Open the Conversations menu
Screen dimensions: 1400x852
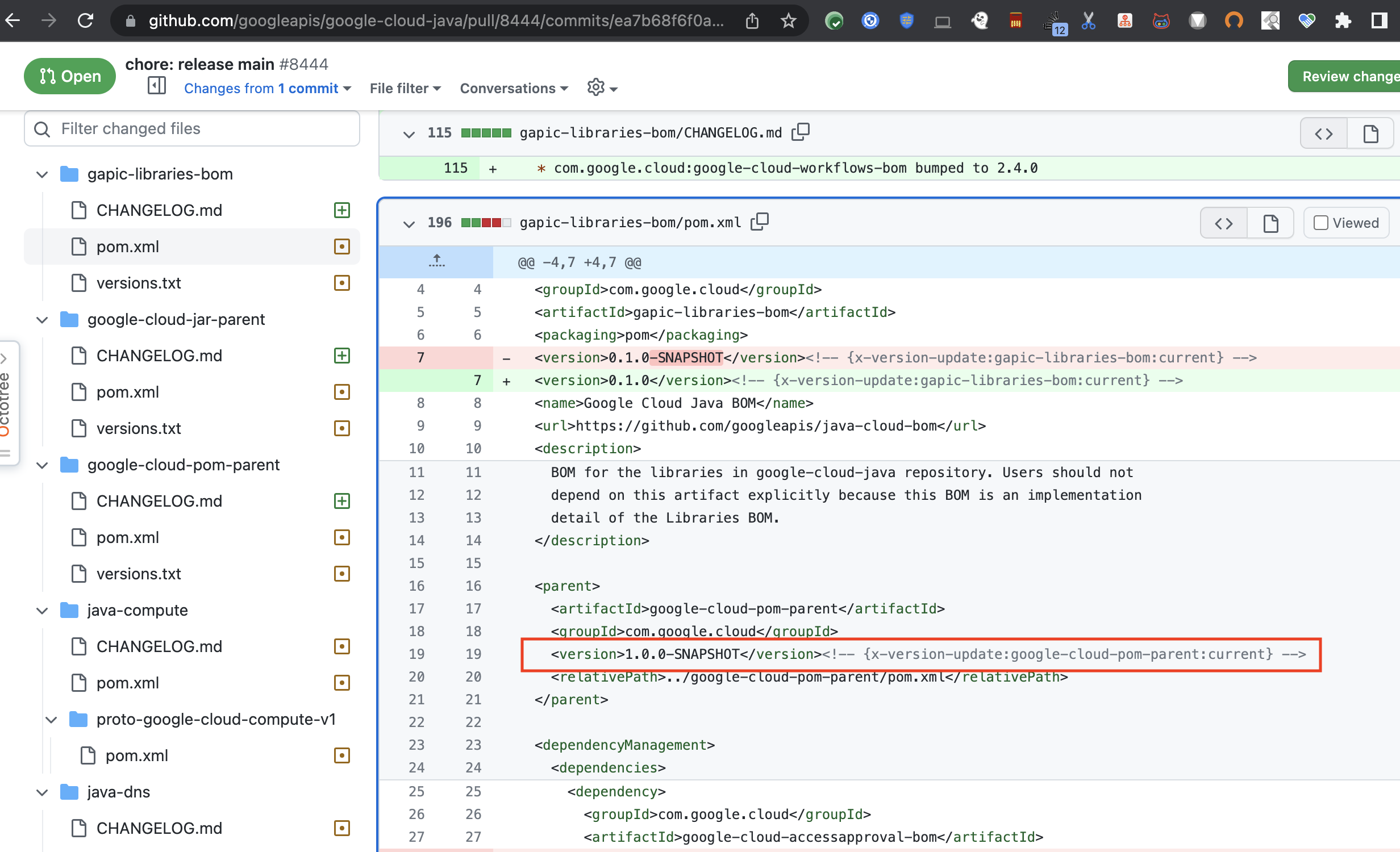tap(513, 89)
